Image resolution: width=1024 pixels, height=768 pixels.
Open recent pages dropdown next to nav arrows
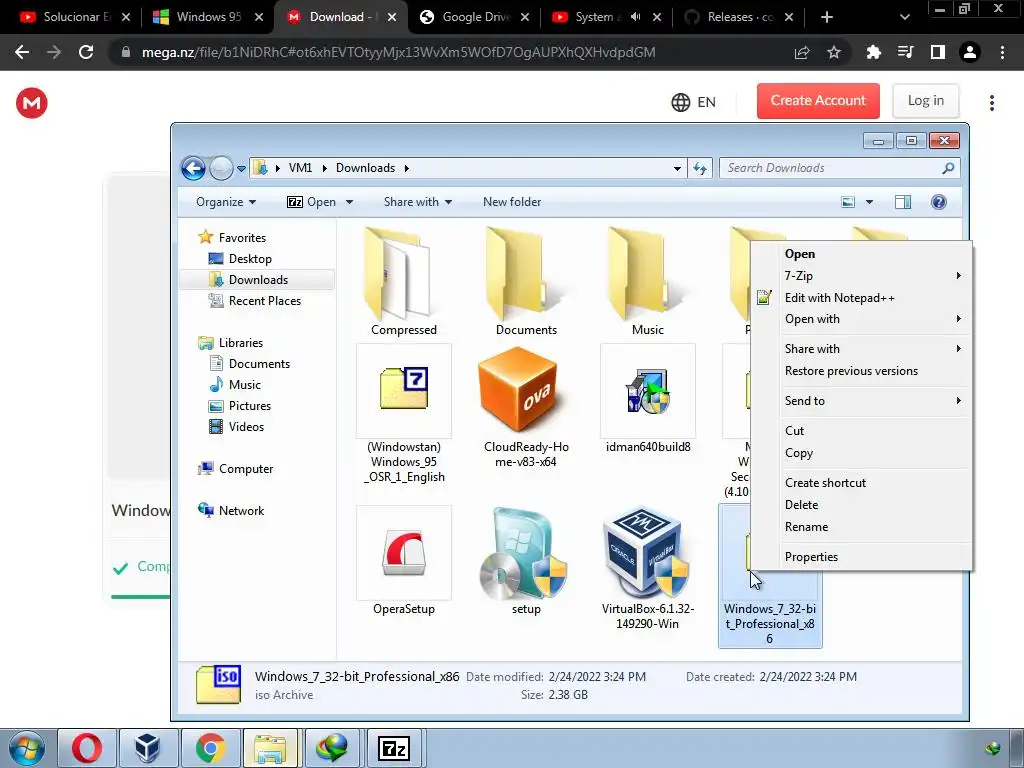pyautogui.click(x=241, y=168)
